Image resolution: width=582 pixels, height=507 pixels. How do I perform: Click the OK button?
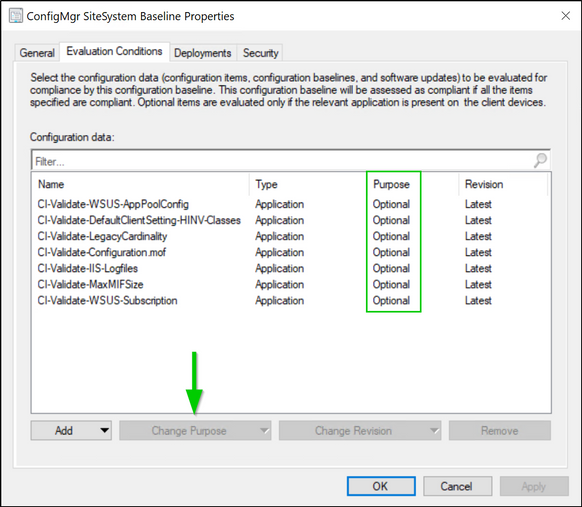[x=381, y=486]
